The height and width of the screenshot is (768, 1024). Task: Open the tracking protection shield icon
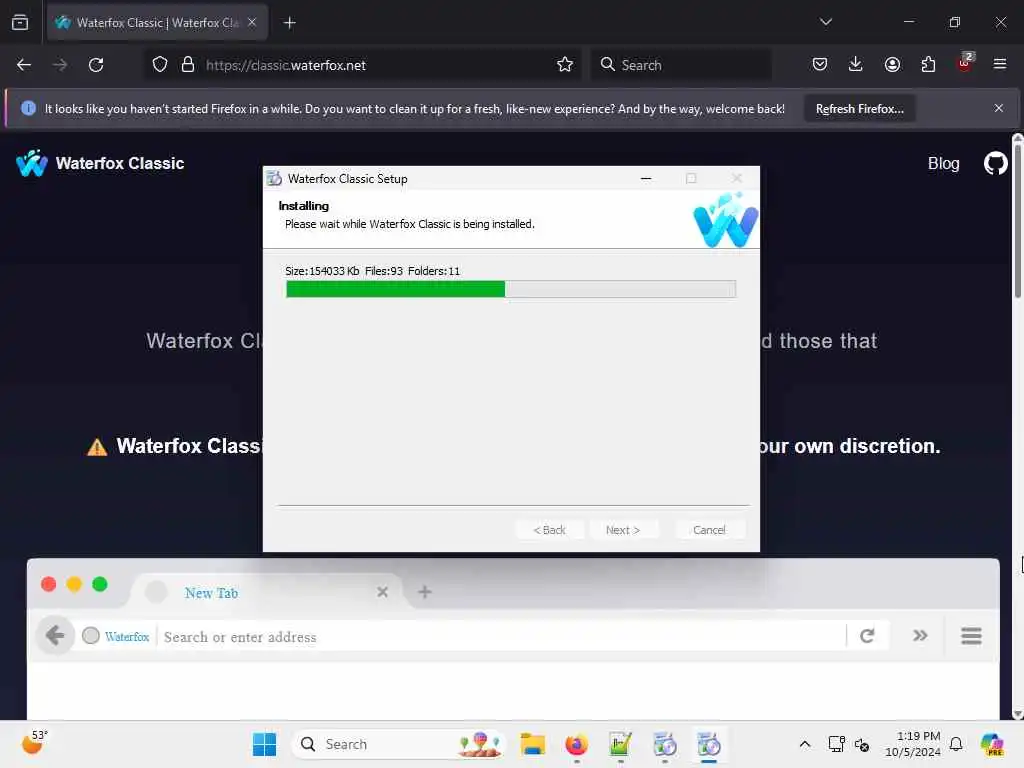(160, 65)
